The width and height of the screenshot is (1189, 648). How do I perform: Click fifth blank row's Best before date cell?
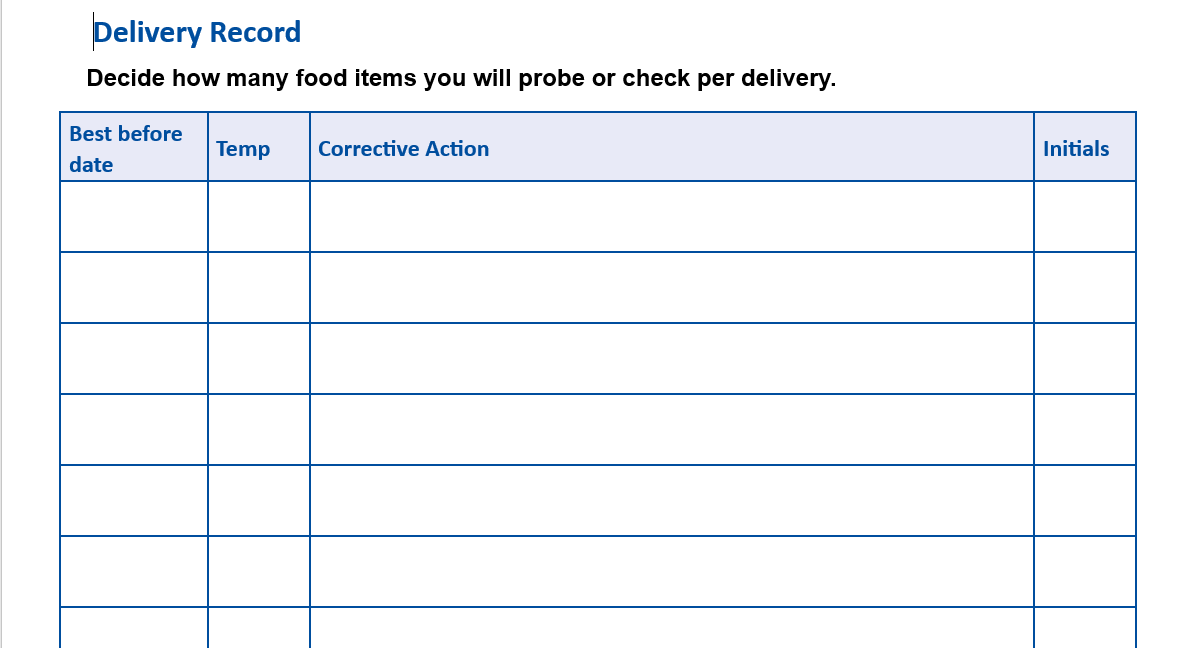point(134,500)
